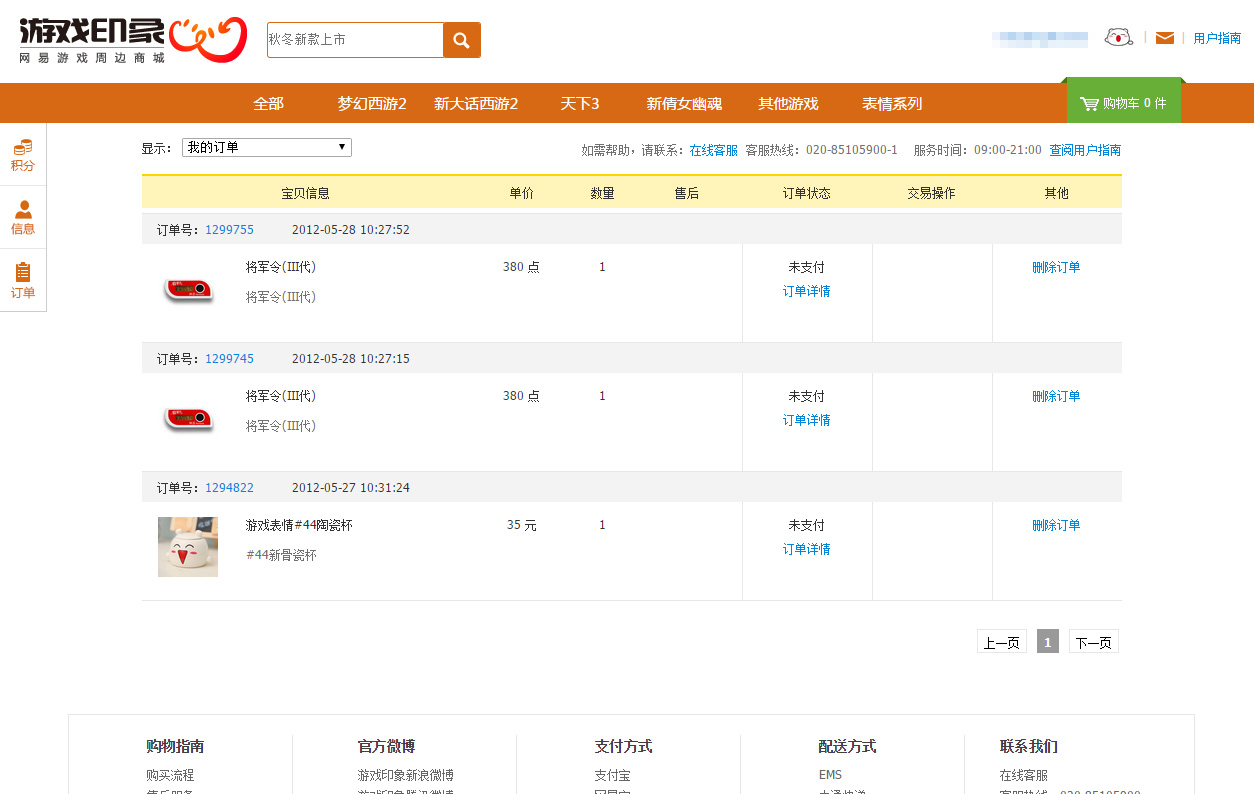Click the blurred username in header
Viewport: 1254px width, 794px height.
point(1040,39)
